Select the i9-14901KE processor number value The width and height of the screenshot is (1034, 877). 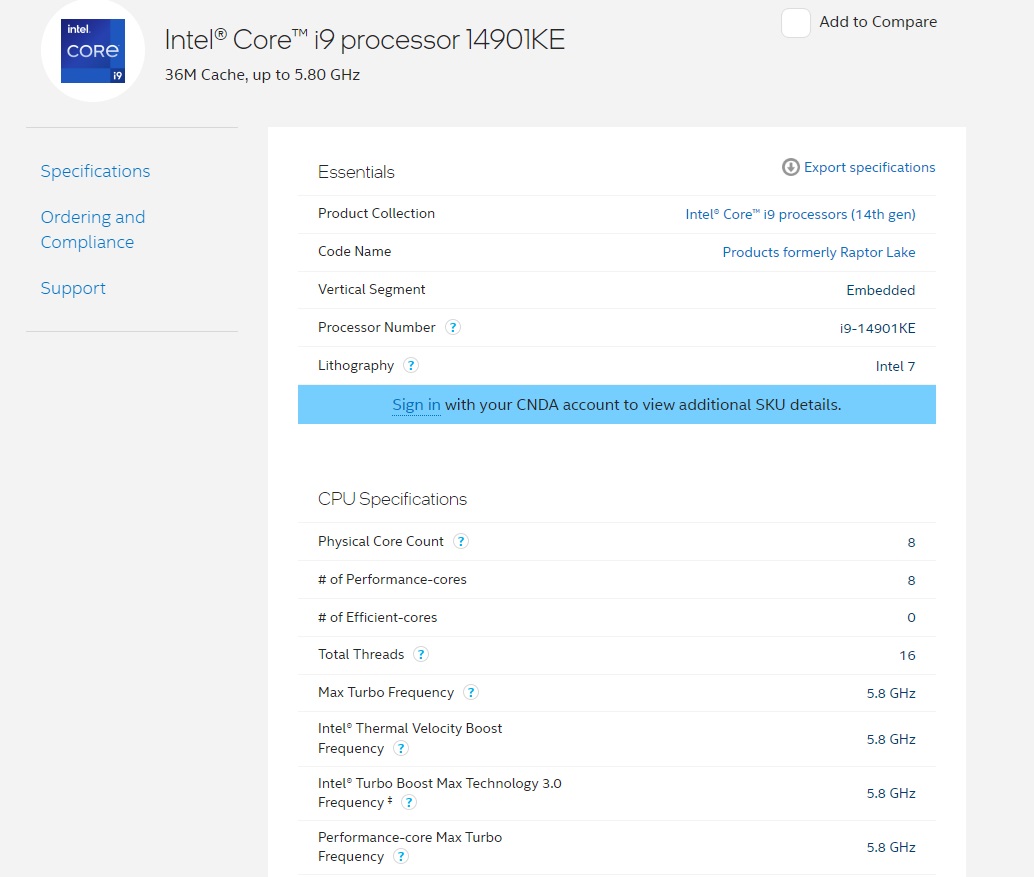878,328
